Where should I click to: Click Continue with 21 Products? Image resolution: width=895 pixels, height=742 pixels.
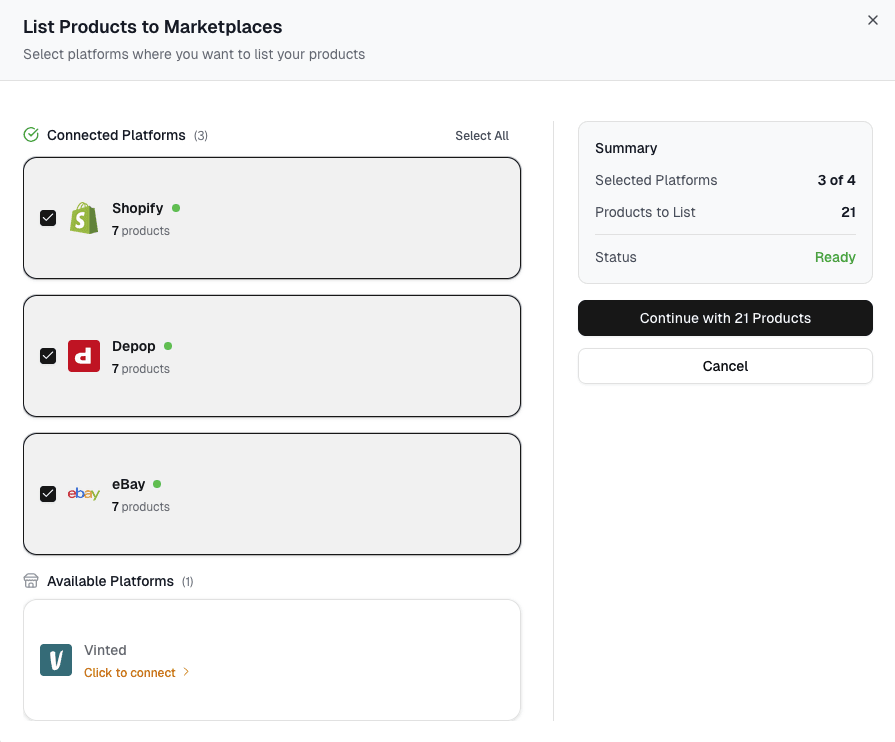725,317
